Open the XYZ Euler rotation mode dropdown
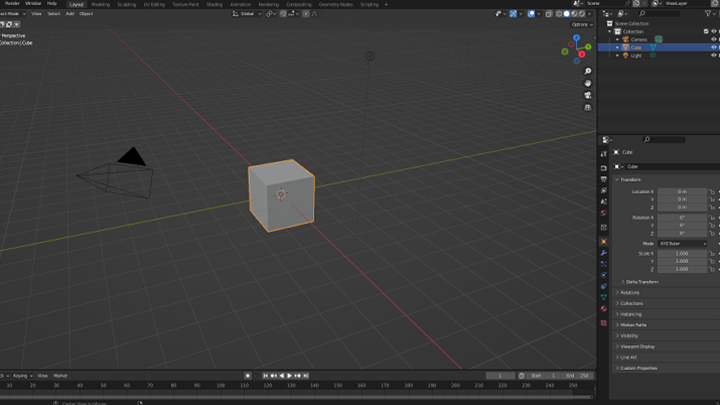The width and height of the screenshot is (720, 405). coord(682,244)
